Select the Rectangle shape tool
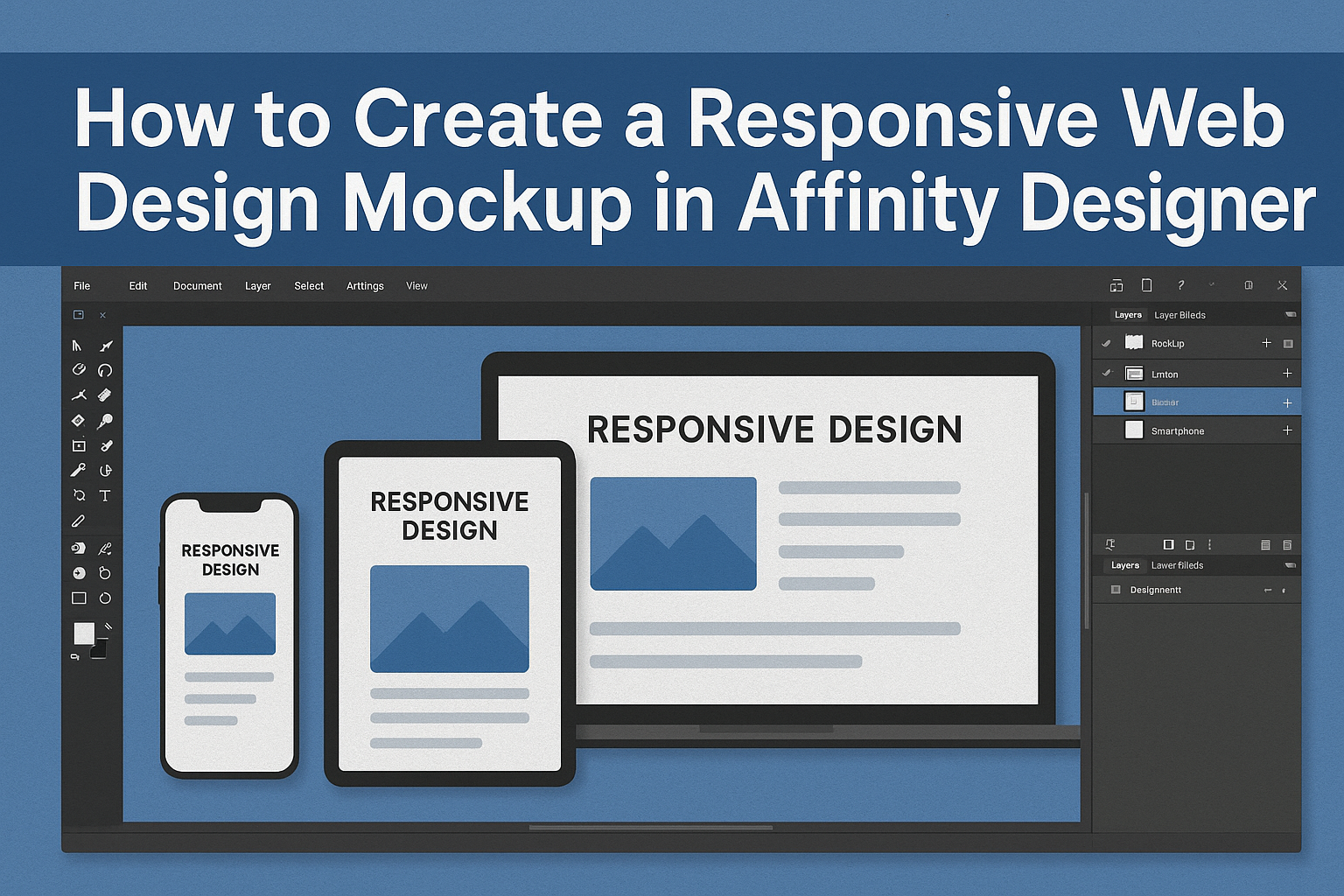The height and width of the screenshot is (896, 1344). 79,598
